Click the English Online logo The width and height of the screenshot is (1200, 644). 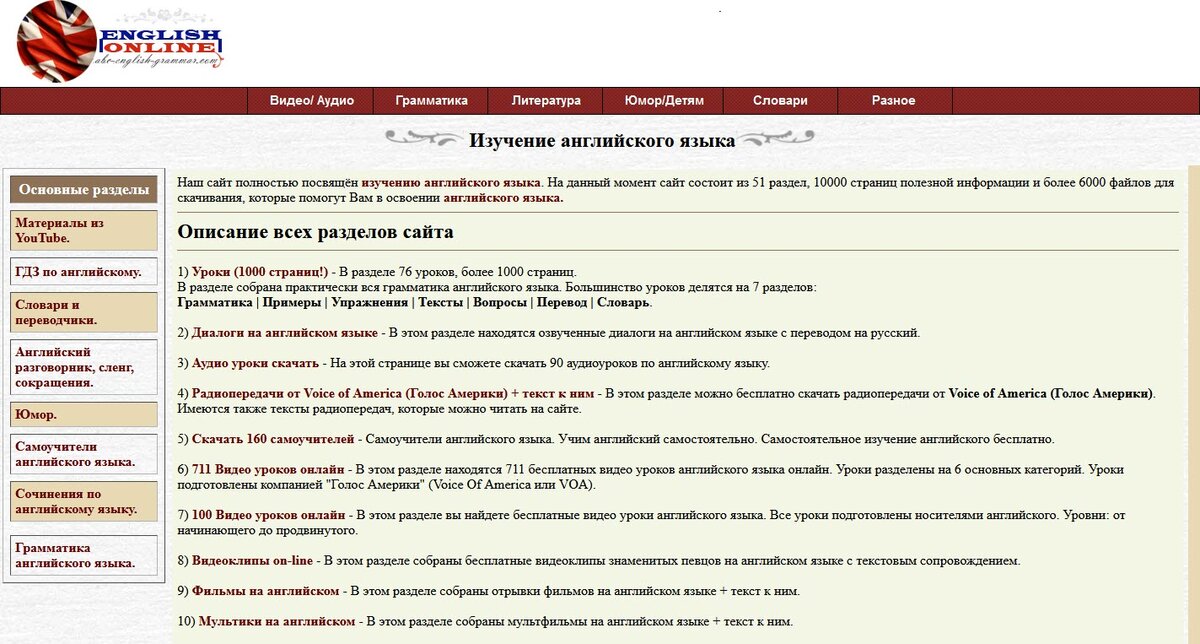119,41
